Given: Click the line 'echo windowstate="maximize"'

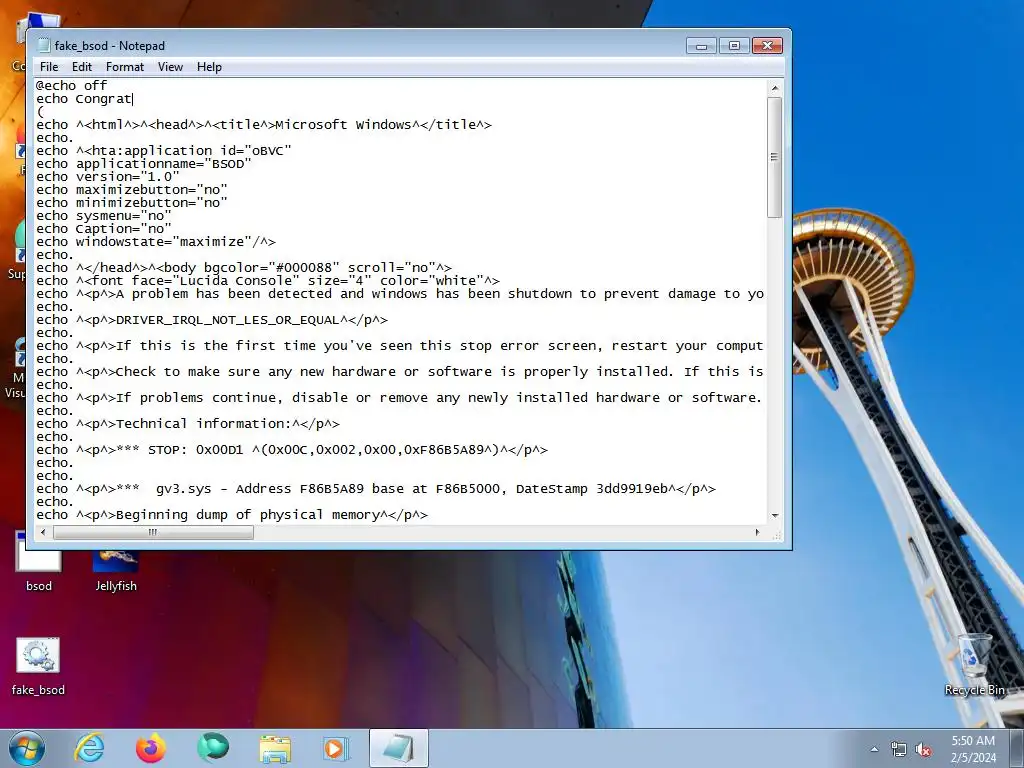Looking at the screenshot, I should [x=156, y=242].
